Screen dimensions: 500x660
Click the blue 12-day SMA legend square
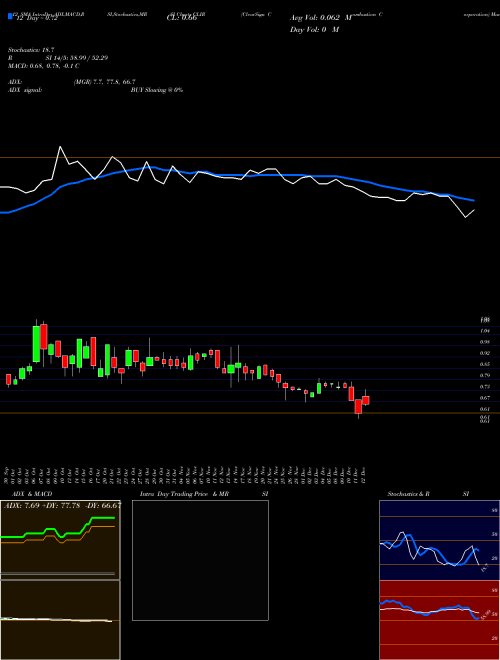pyautogui.click(x=10, y=16)
